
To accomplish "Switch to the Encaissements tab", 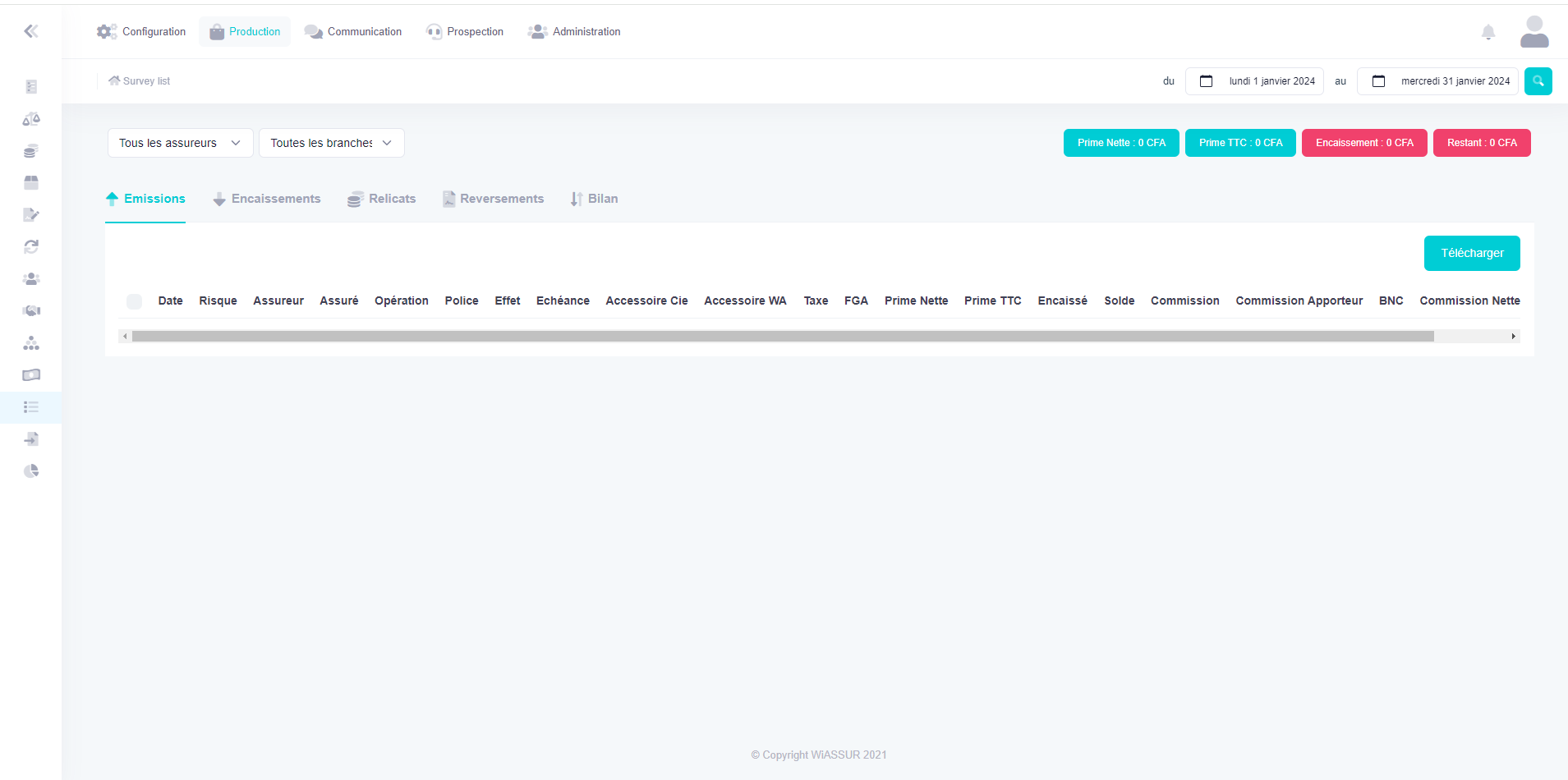I will 267,199.
